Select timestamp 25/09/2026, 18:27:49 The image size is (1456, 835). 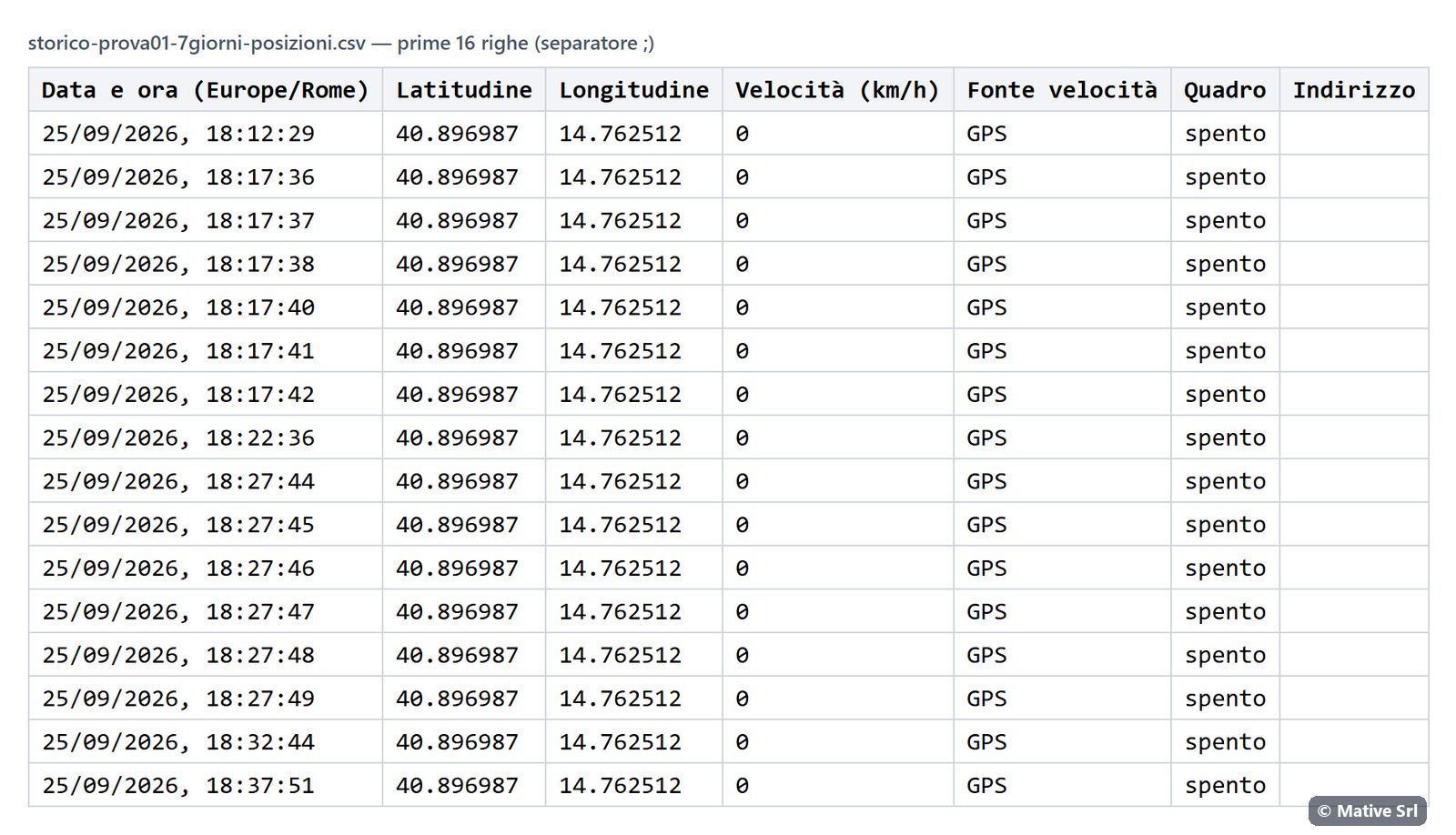coord(178,699)
